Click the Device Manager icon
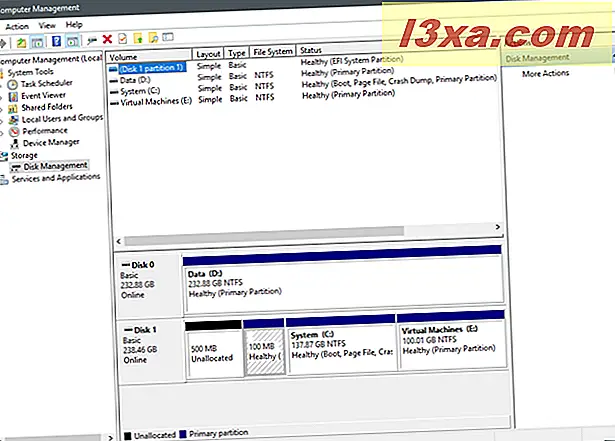The image size is (615, 441). coord(15,144)
